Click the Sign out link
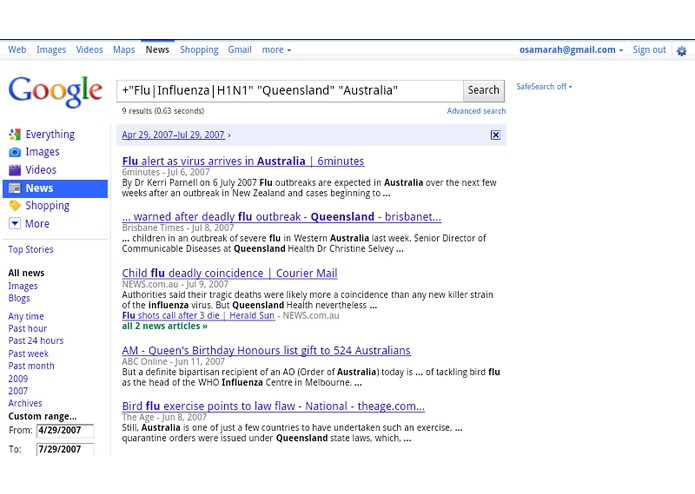This screenshot has width=695, height=494. pyautogui.click(x=649, y=50)
